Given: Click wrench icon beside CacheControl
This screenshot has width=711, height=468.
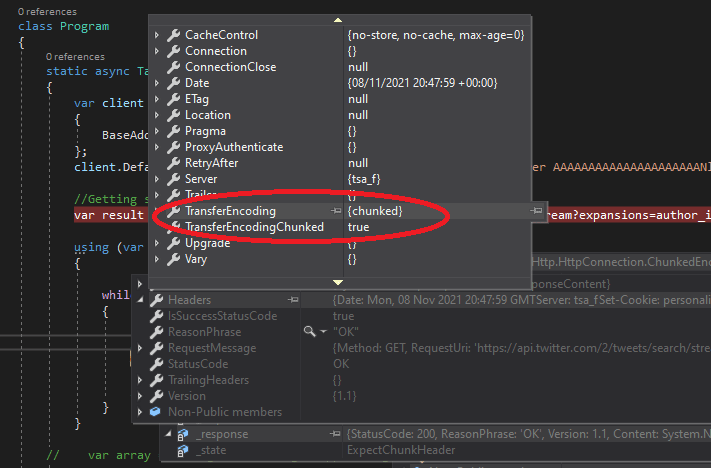Looking at the screenshot, I should tap(173, 35).
